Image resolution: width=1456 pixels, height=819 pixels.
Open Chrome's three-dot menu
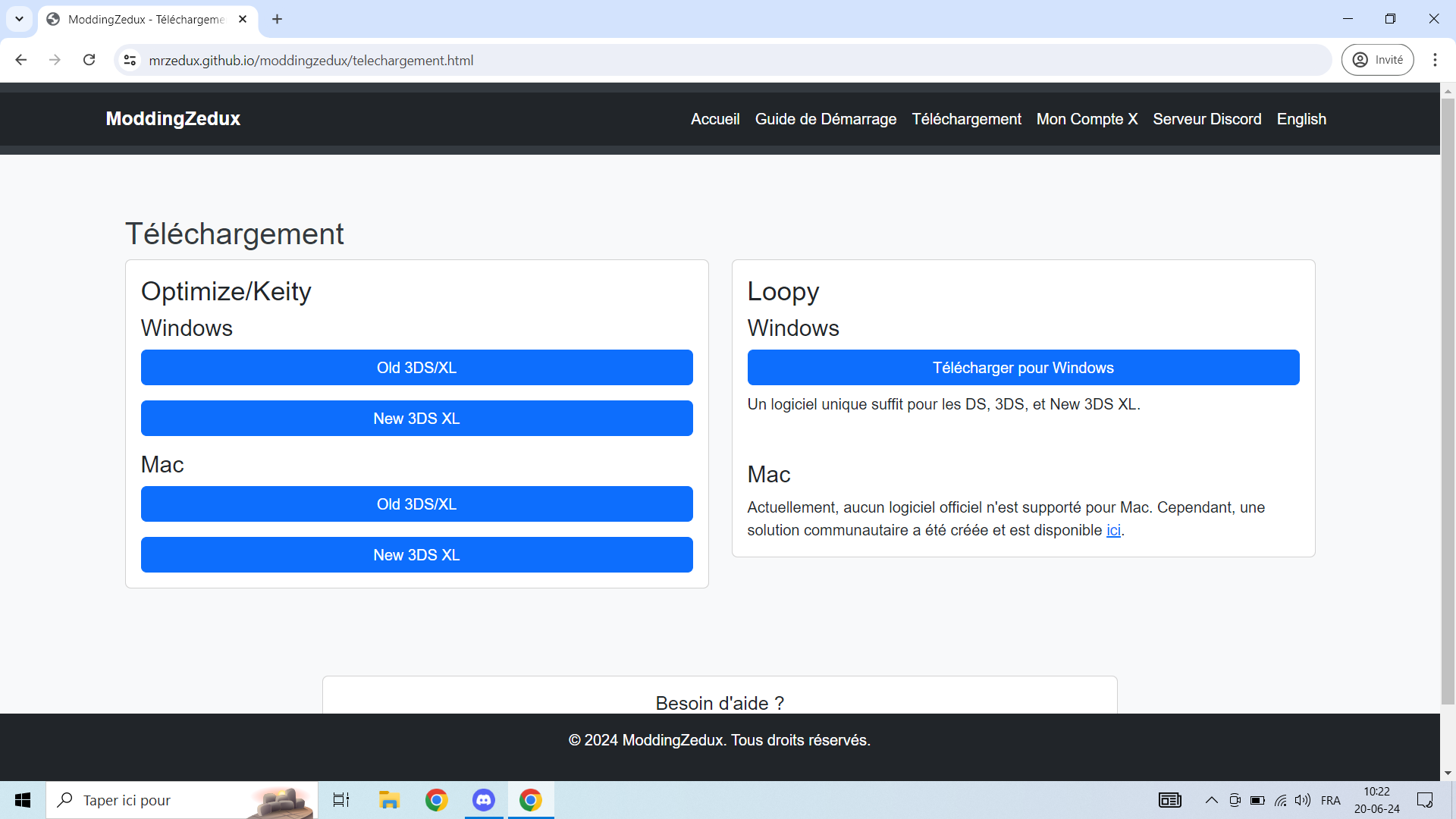click(x=1434, y=60)
